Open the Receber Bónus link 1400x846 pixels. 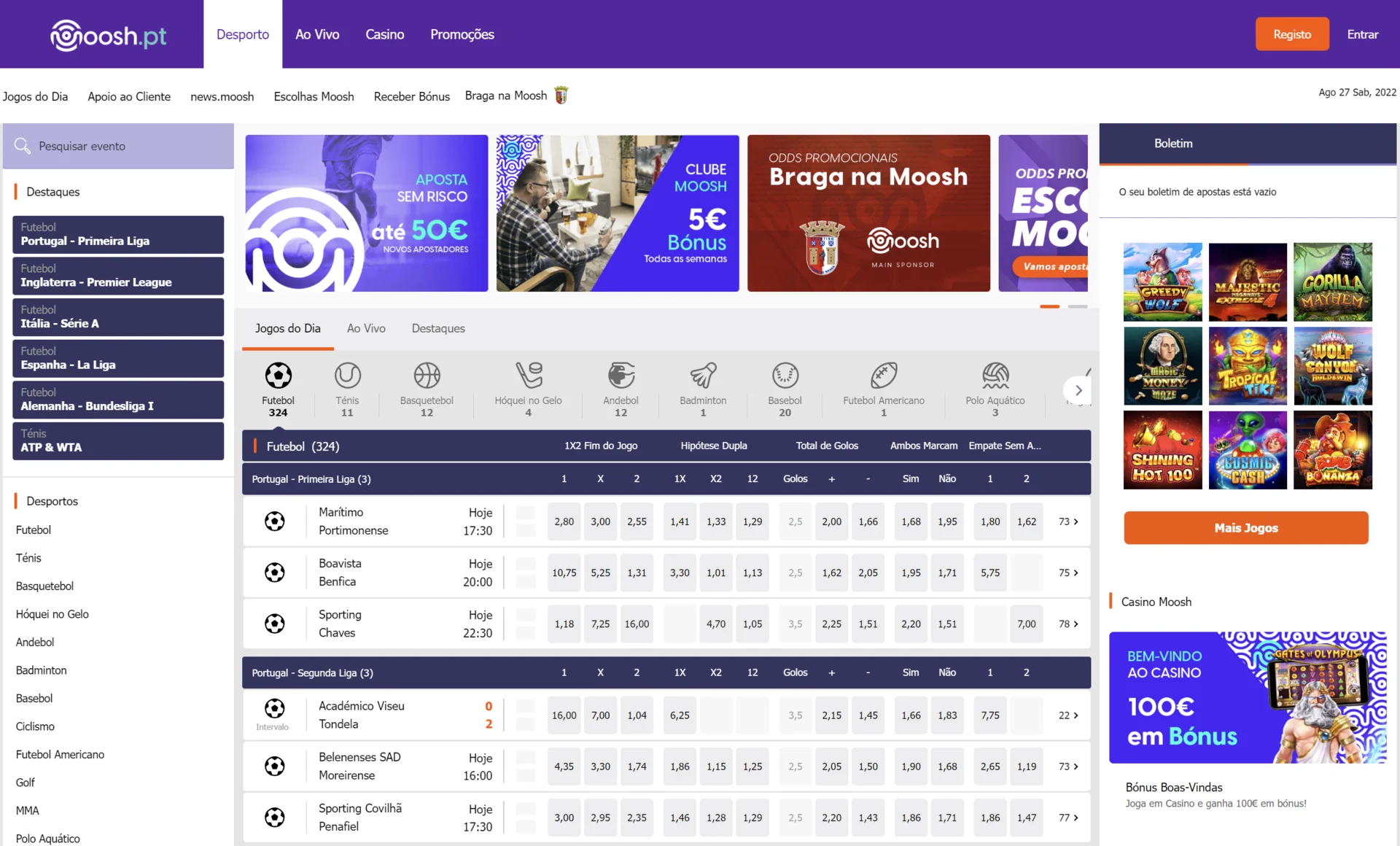(411, 96)
